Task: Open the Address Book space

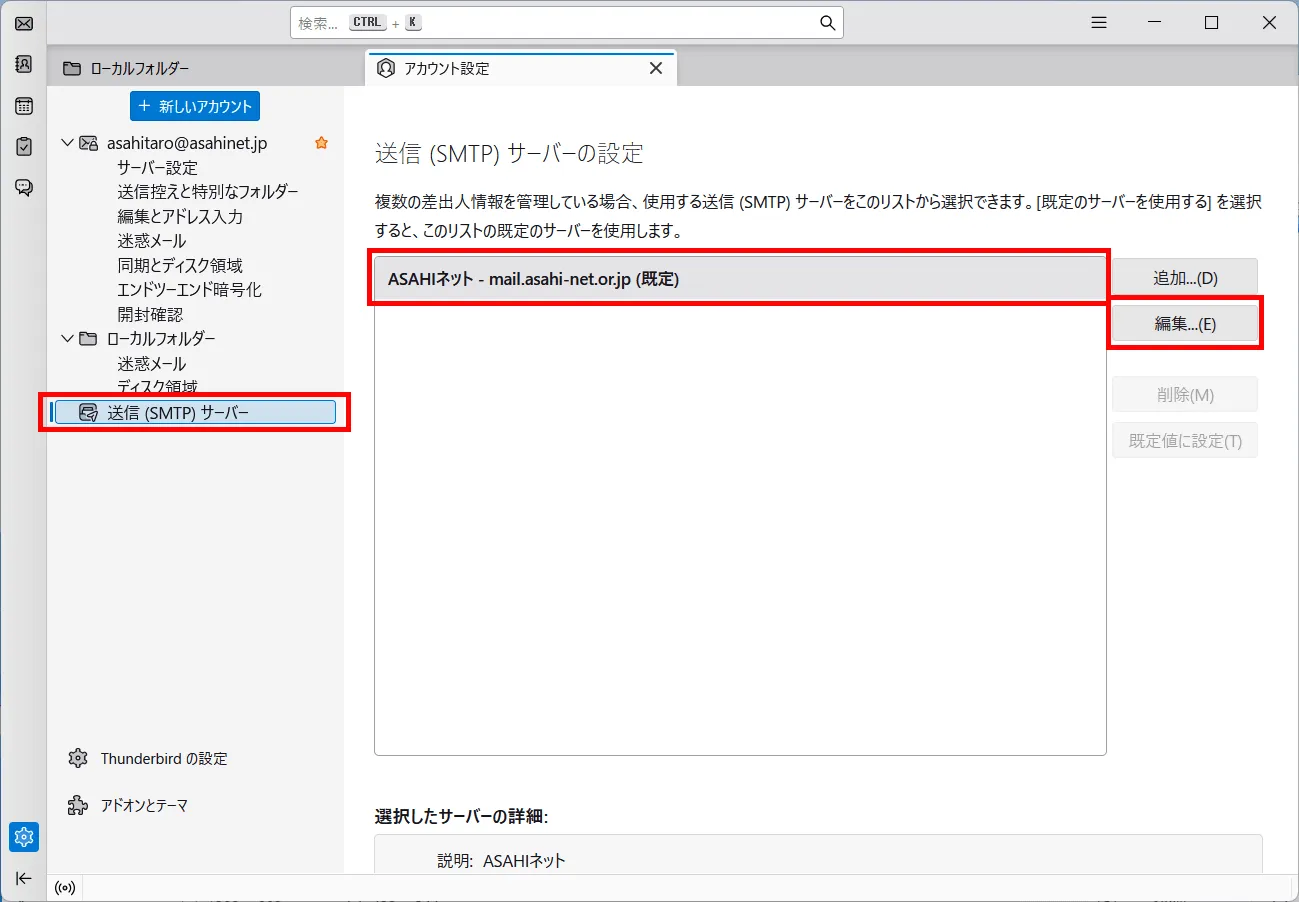Action: pyautogui.click(x=23, y=64)
